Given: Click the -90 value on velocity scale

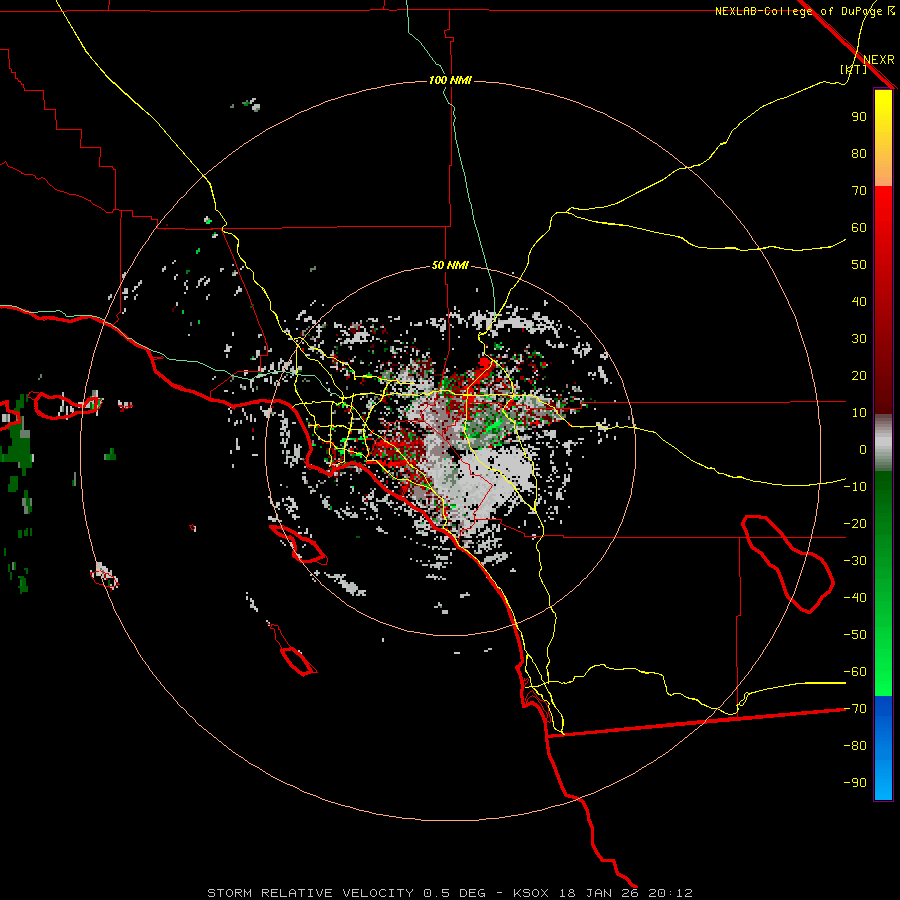Looking at the screenshot, I should [x=855, y=783].
